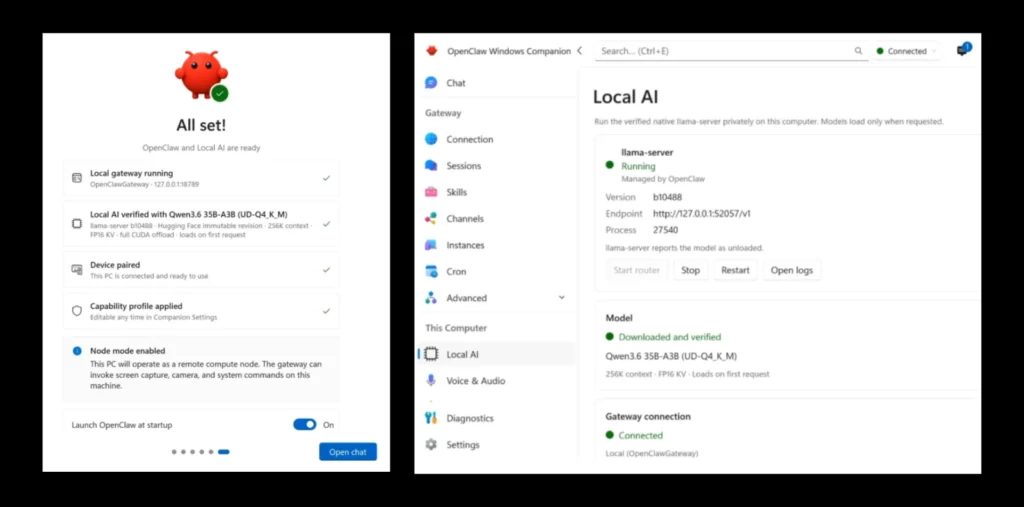
Task: Click the Channels icon
Action: (x=431, y=219)
